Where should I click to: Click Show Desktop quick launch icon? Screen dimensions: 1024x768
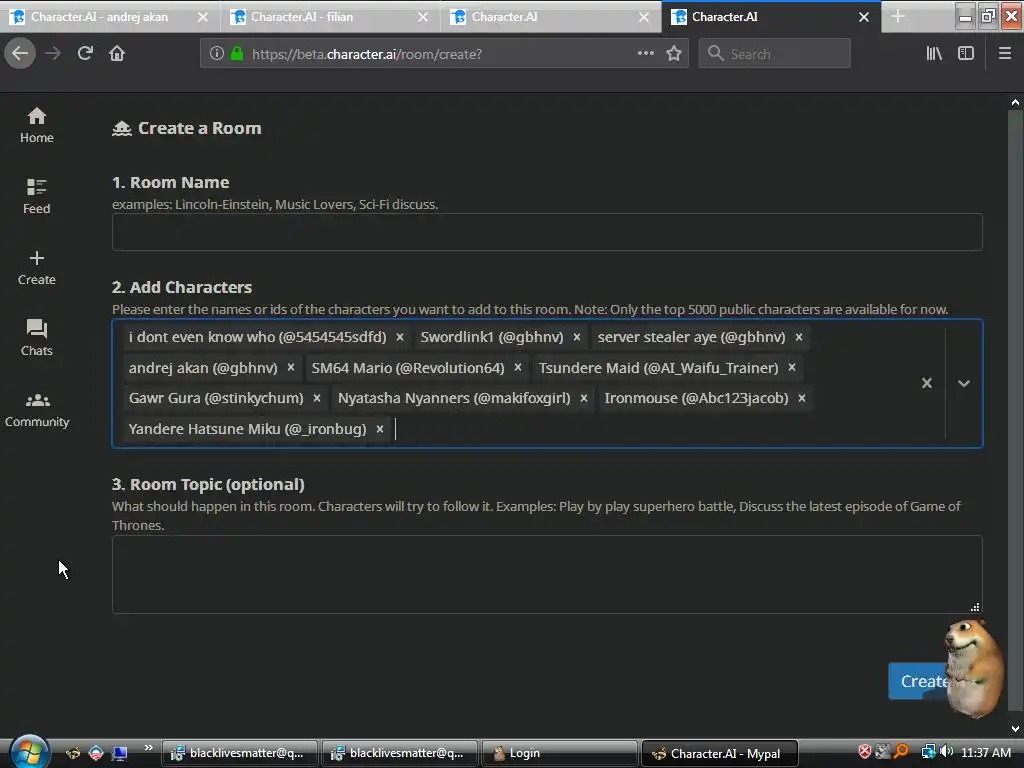[x=120, y=753]
